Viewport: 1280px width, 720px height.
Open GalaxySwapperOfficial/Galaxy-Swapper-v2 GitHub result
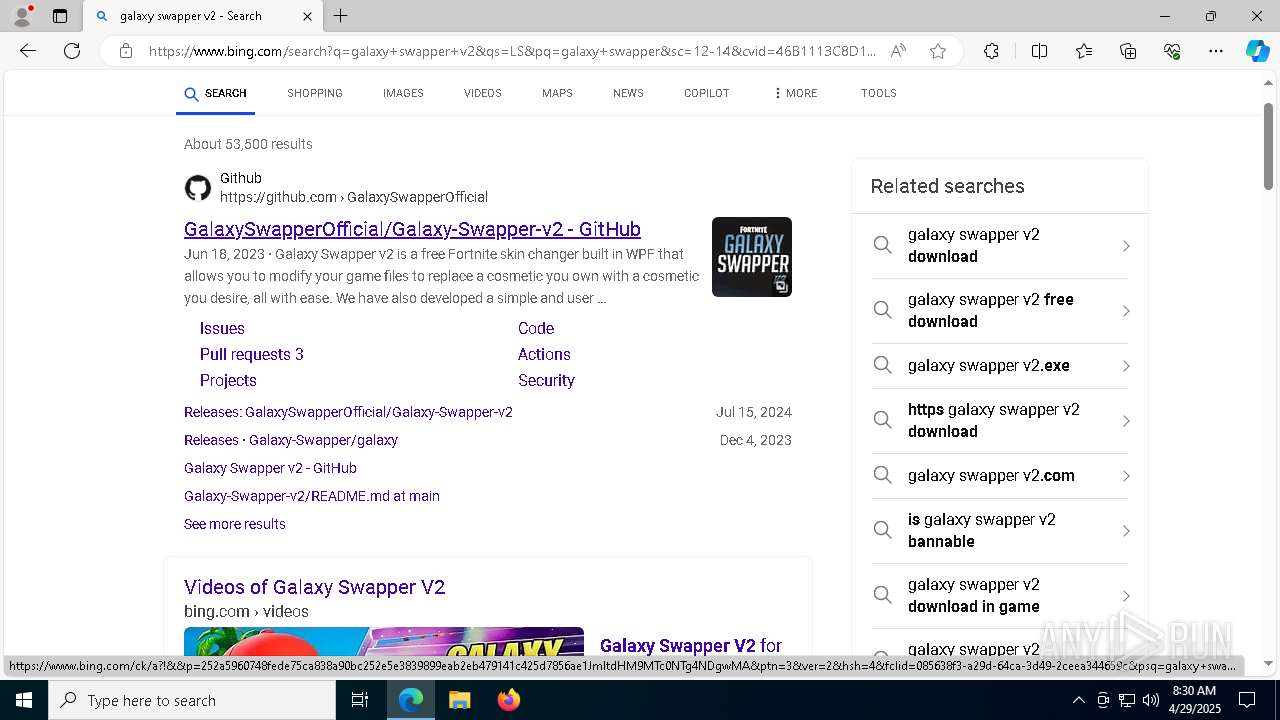coord(412,229)
